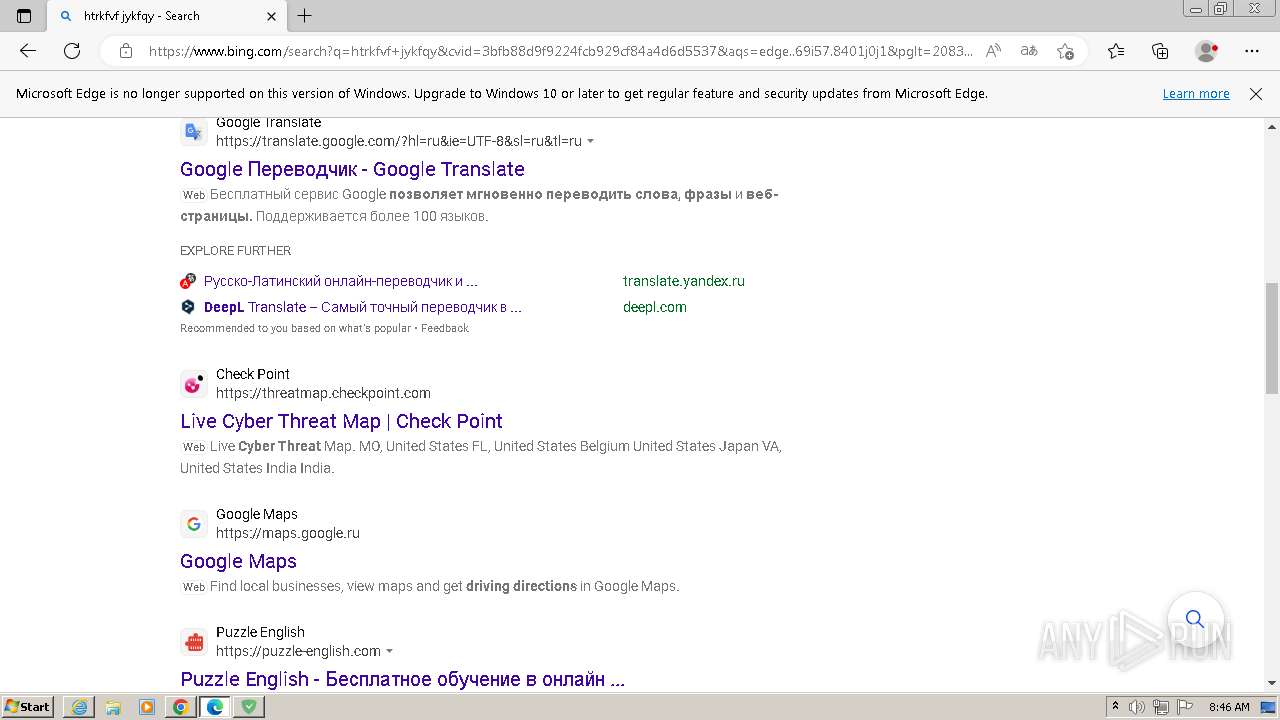The image size is (1280, 720).
Task: Click the Puzzle English favicon
Action: click(194, 642)
